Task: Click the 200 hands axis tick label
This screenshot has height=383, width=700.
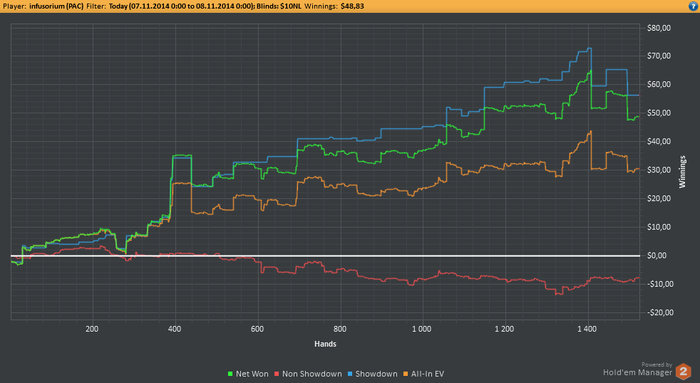Action: [x=92, y=329]
